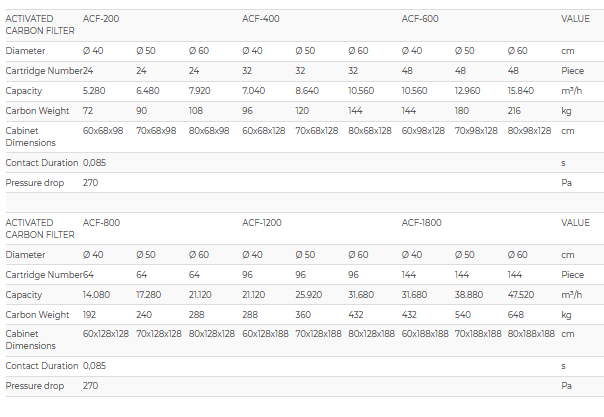Click the ACF-200 column header
The image size is (604, 417).
101,18
